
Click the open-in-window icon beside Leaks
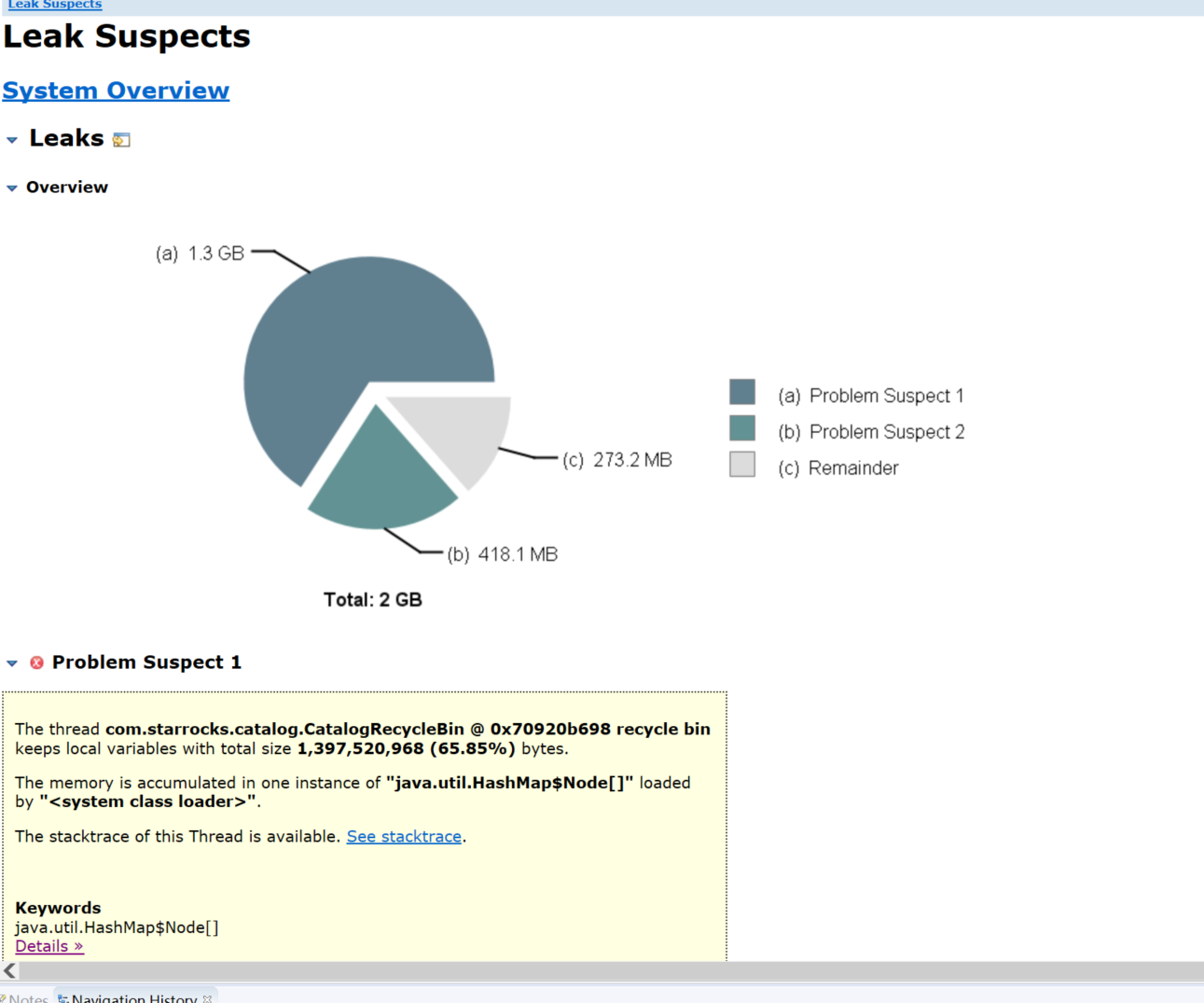pos(121,140)
